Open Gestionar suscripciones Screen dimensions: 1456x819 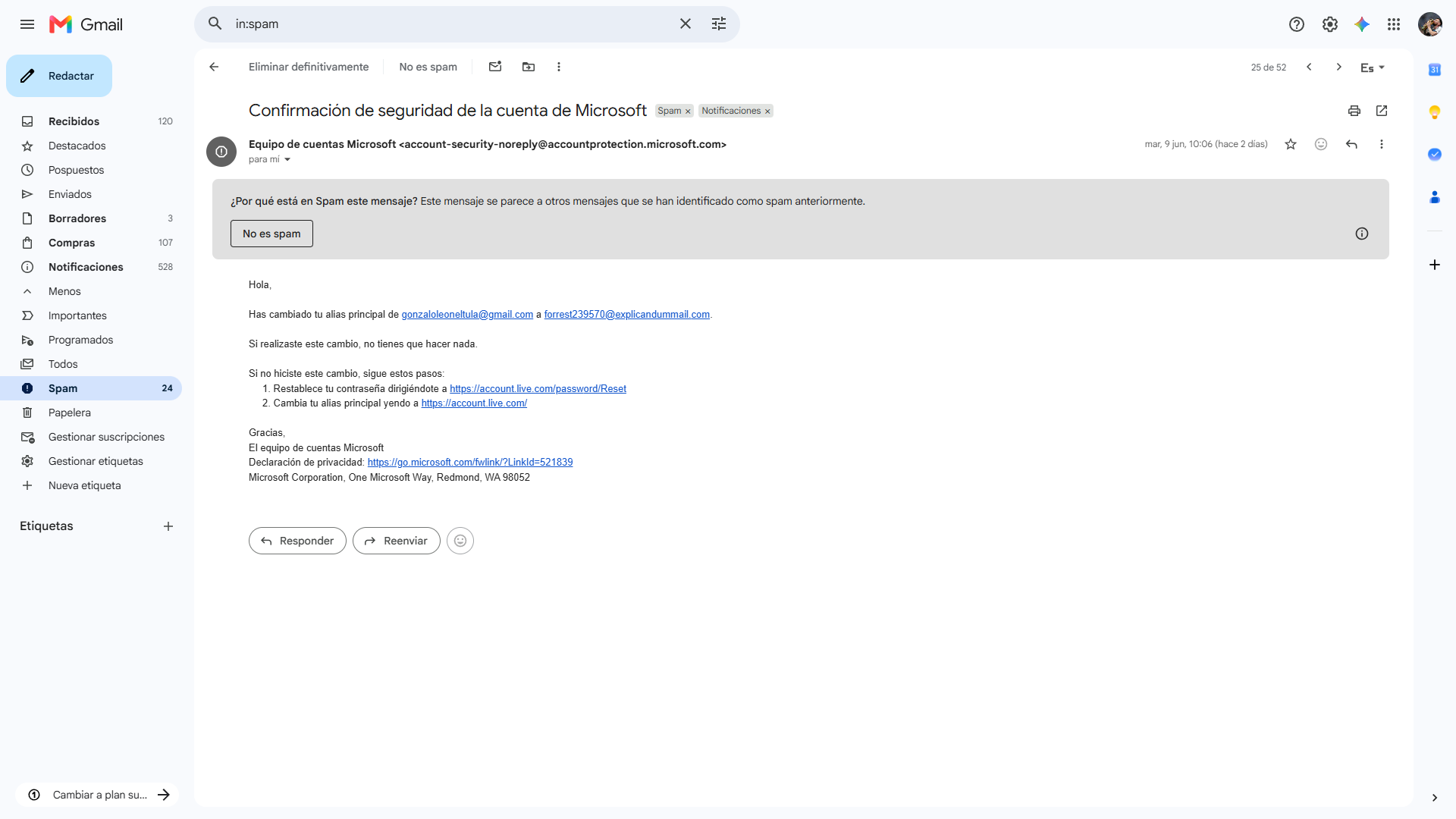click(91, 437)
